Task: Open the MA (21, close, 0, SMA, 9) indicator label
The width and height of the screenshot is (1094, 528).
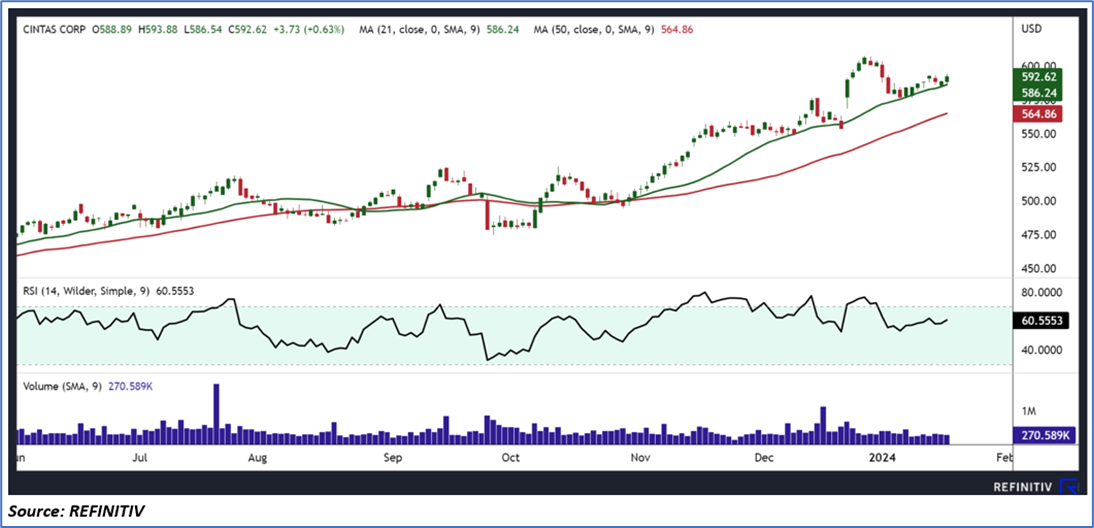Action: click(419, 30)
